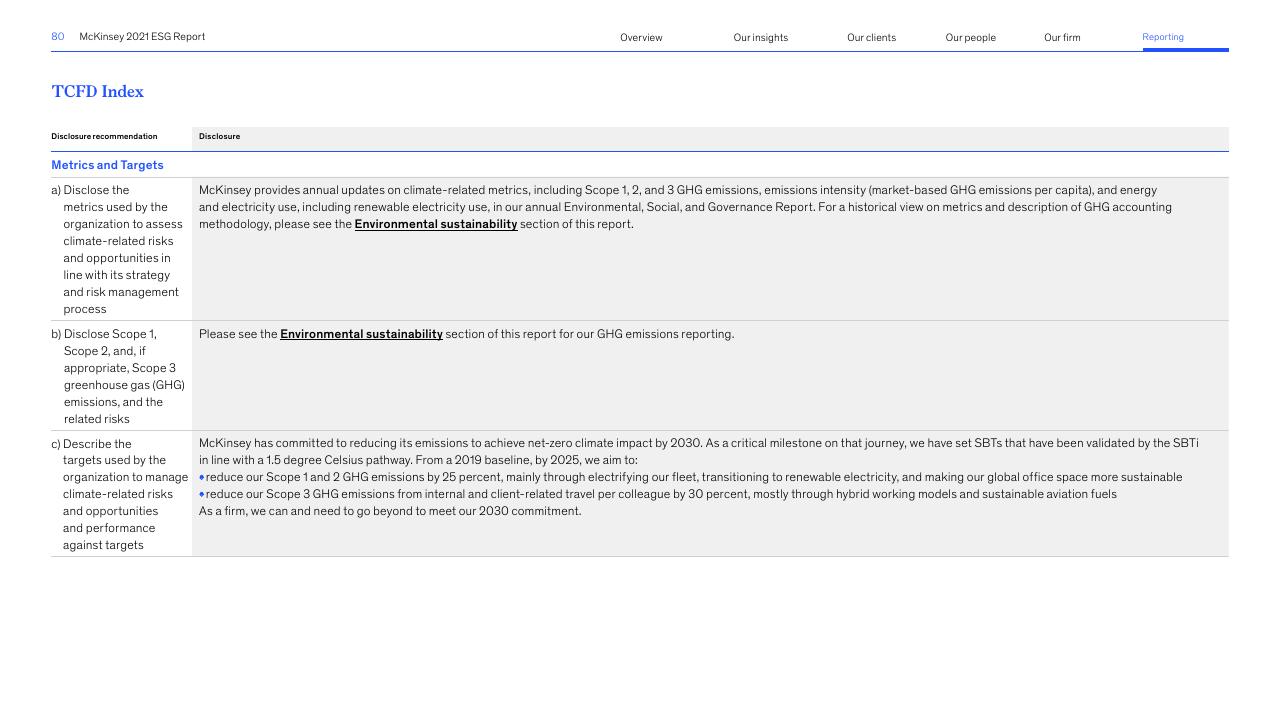
Task: Open the Overview navigation tab
Action: 641,38
